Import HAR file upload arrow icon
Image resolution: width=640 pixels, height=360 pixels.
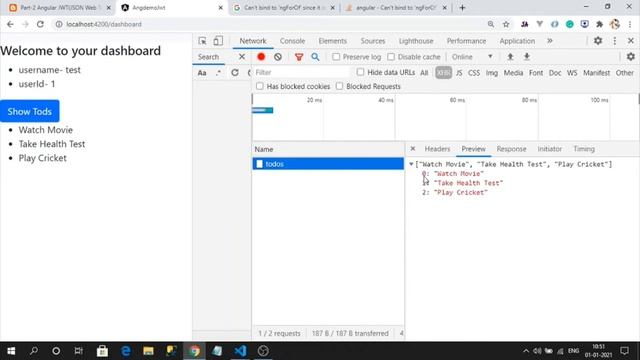(x=510, y=57)
